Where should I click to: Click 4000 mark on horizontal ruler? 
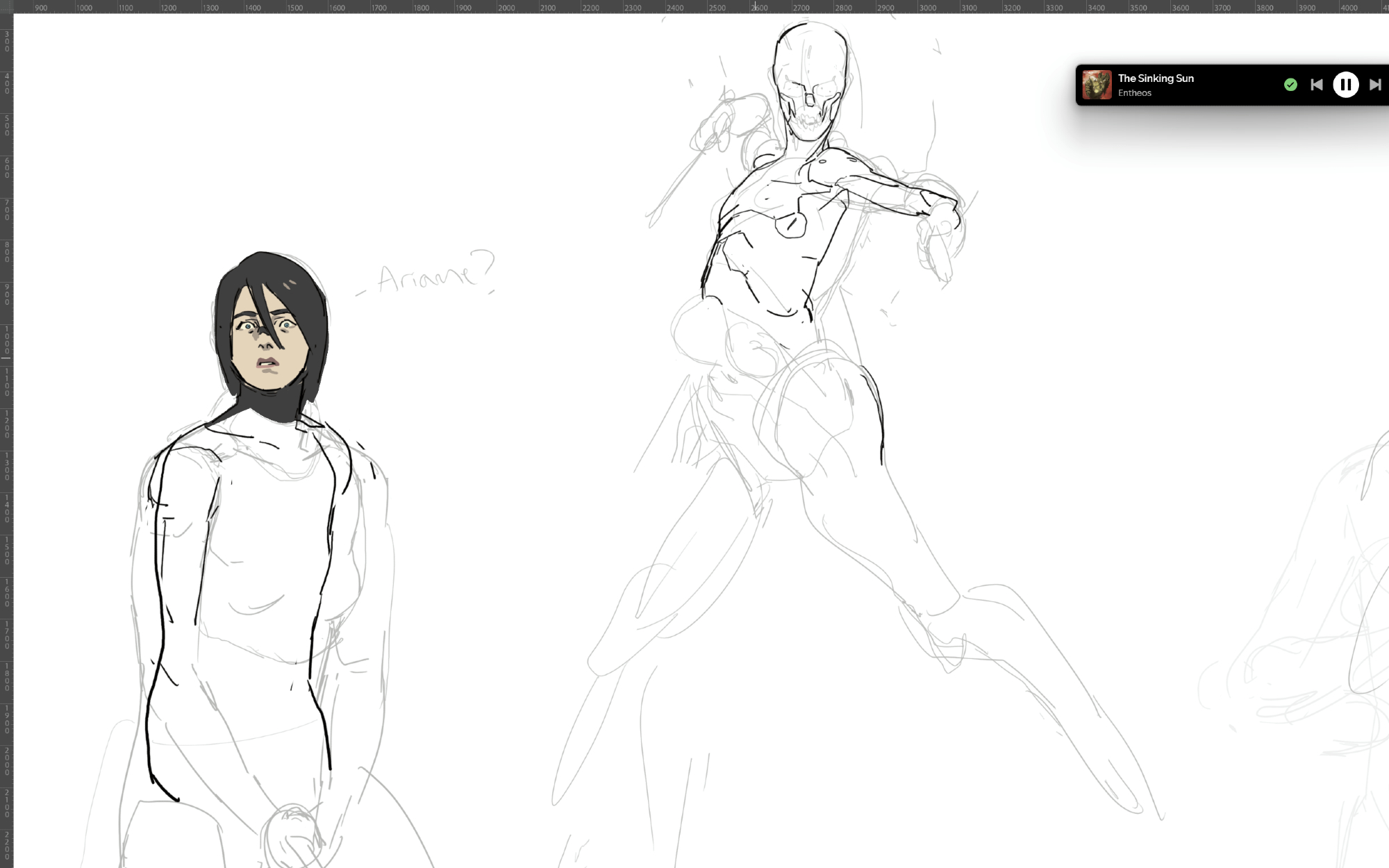(1349, 8)
